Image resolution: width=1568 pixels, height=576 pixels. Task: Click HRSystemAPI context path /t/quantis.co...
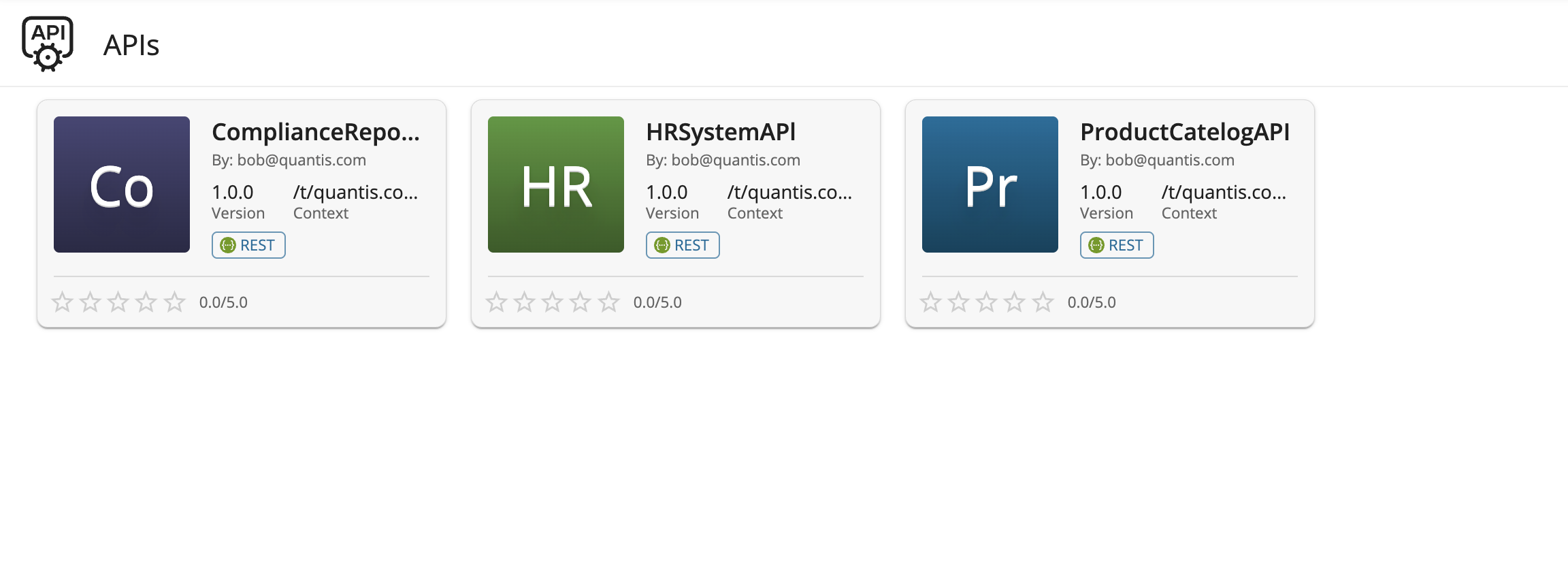(789, 193)
